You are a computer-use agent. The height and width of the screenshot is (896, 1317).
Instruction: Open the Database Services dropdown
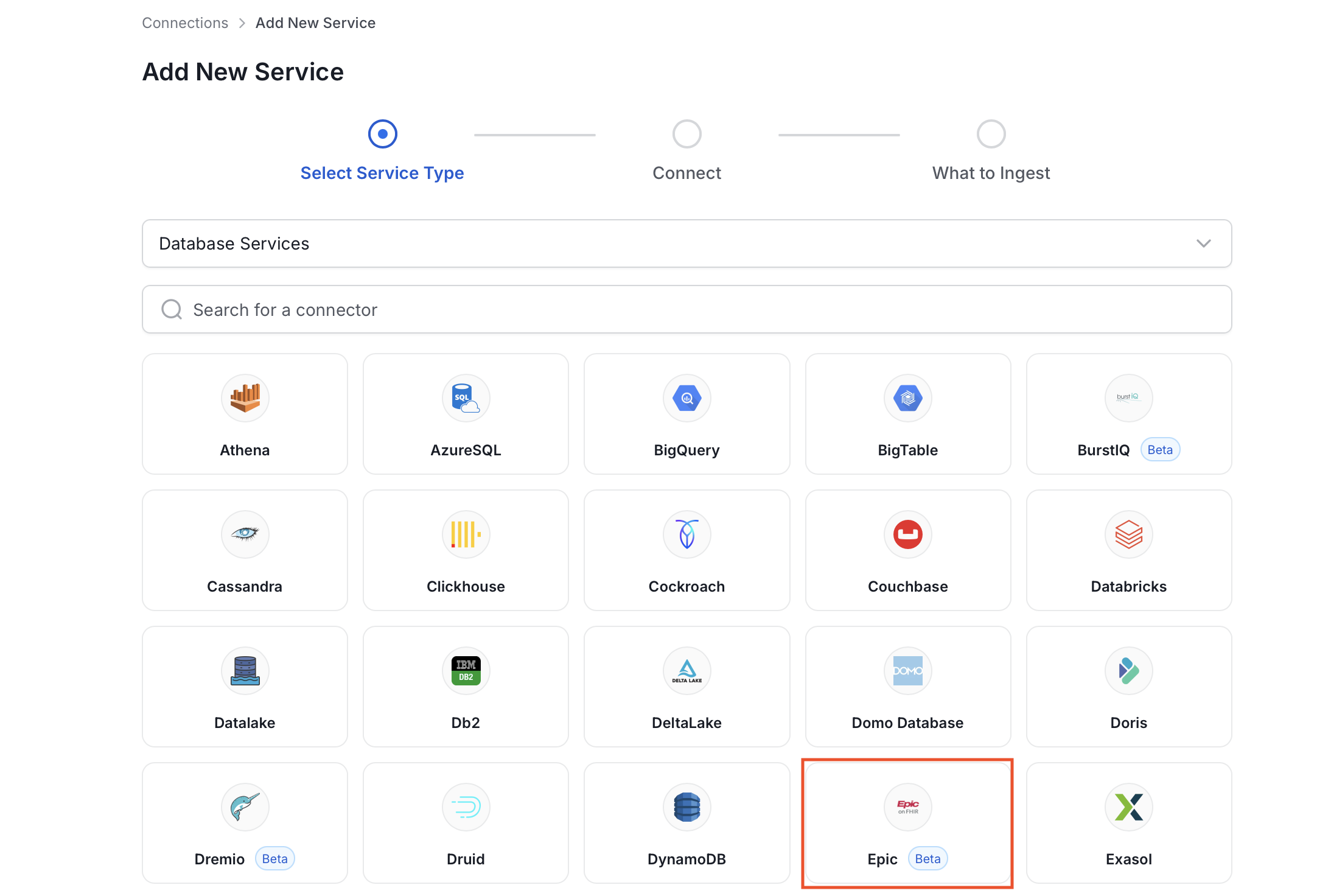[686, 243]
